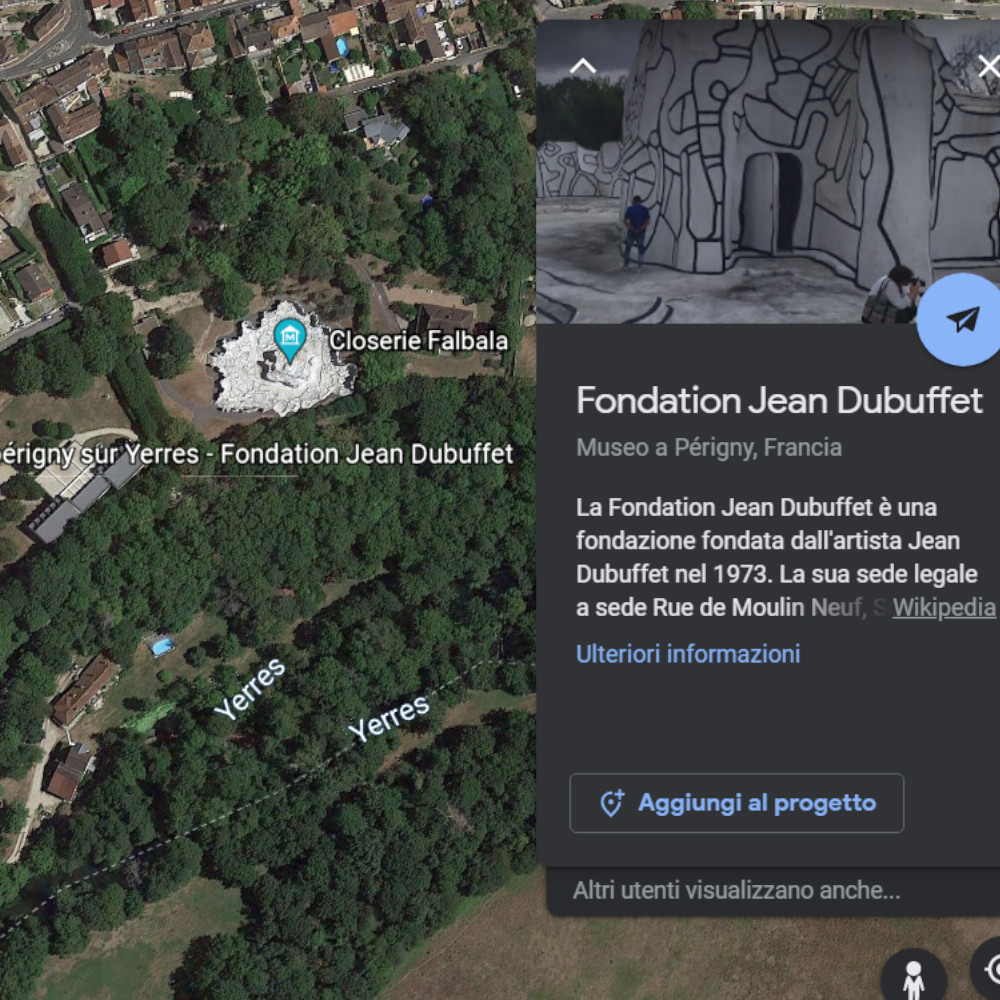This screenshot has height=1000, width=1000.
Task: Open the Ulteriori informazioni link
Action: coord(688,654)
